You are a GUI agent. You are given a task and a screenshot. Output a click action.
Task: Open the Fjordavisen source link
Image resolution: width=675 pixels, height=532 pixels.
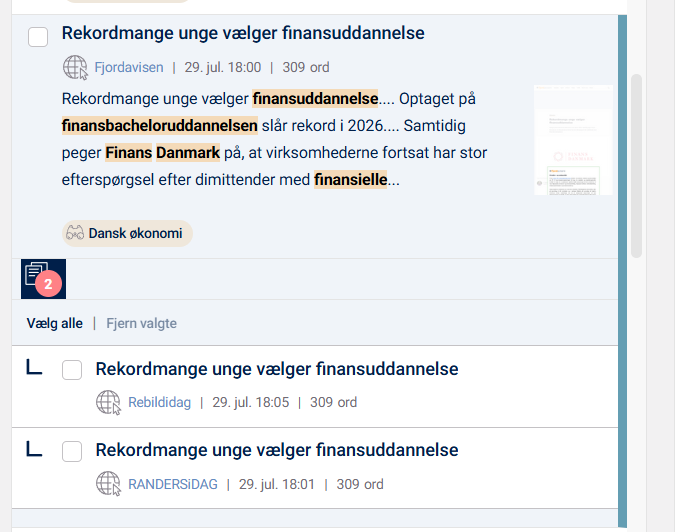[129, 68]
